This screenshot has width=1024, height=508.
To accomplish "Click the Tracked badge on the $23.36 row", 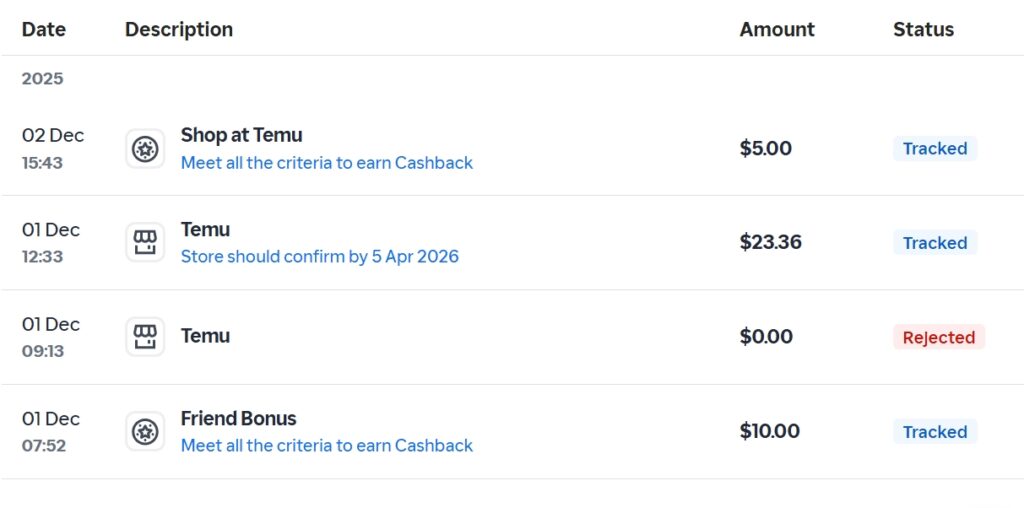I will coord(934,243).
